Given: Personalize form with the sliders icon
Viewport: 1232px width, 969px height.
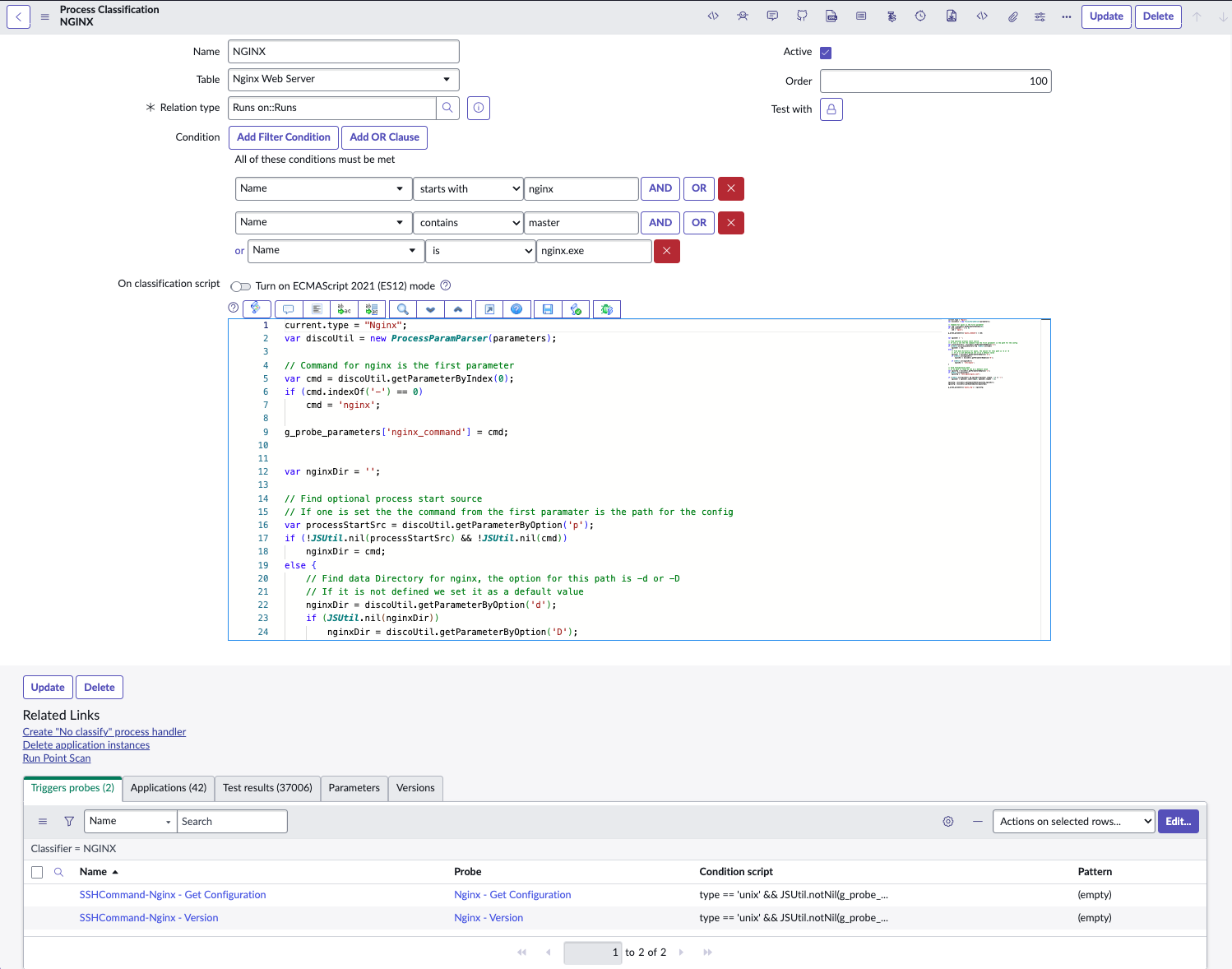Looking at the screenshot, I should [x=1040, y=16].
